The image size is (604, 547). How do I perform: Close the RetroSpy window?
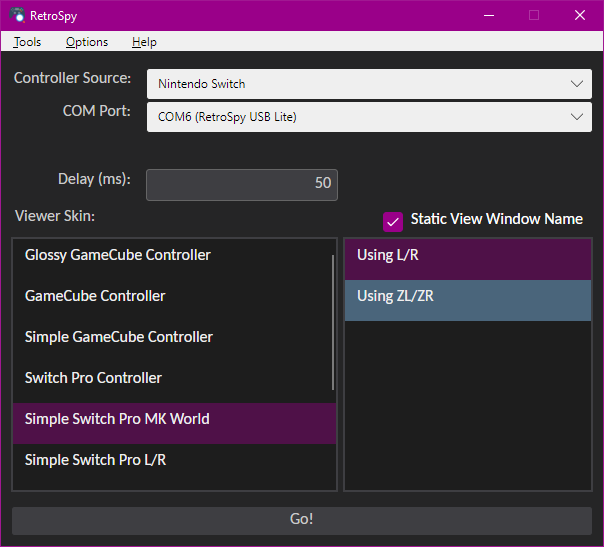[x=580, y=15]
